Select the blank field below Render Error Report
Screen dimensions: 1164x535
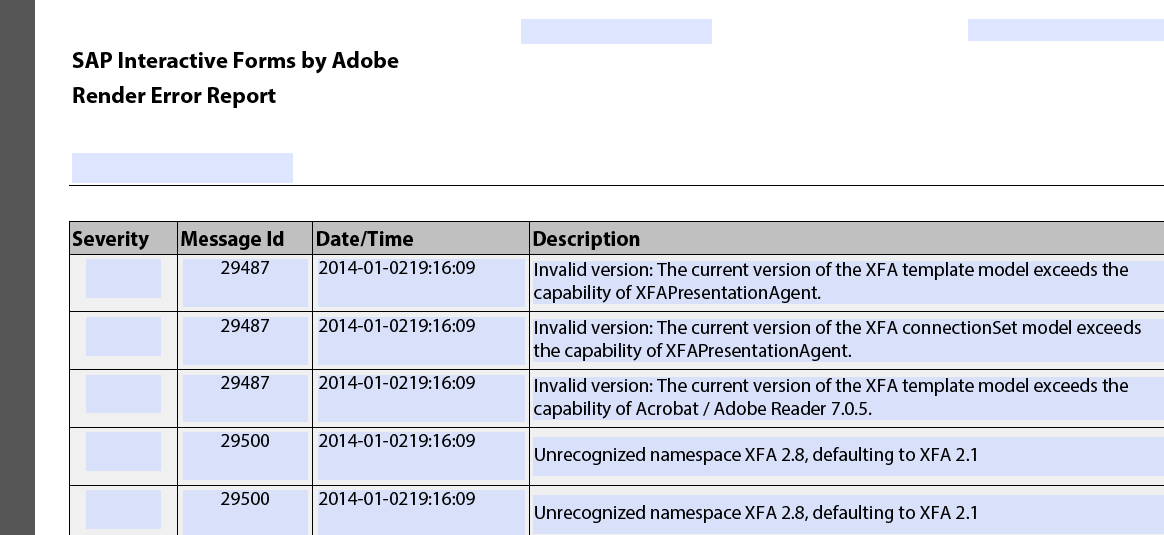pos(183,168)
